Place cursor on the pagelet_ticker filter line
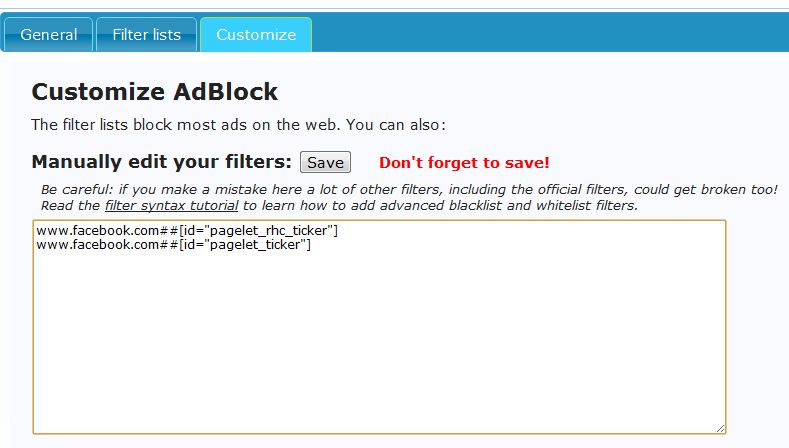The image size is (789, 448). [173, 246]
